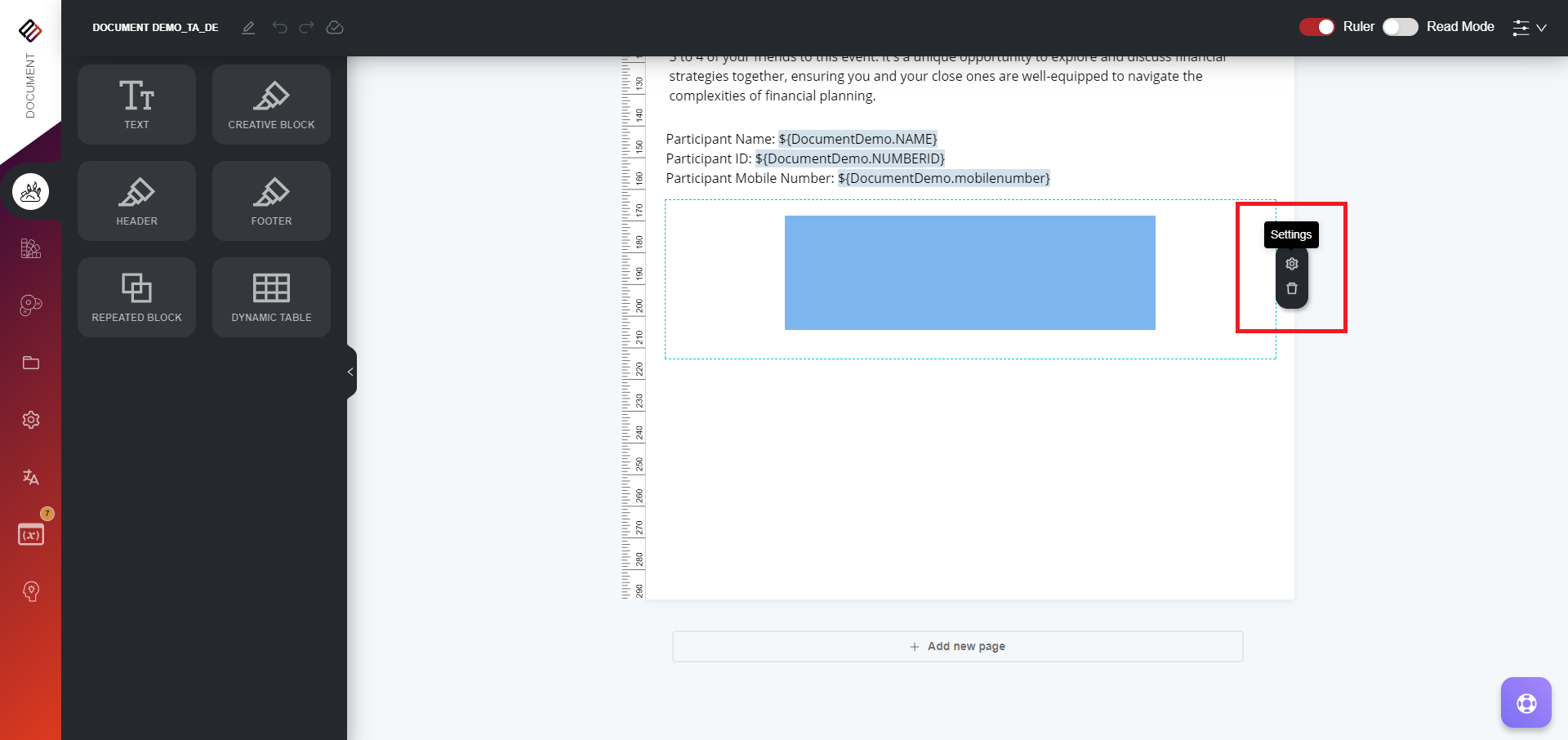Screen dimensions: 1568x740
Task: Undo the last change
Action: point(280,27)
